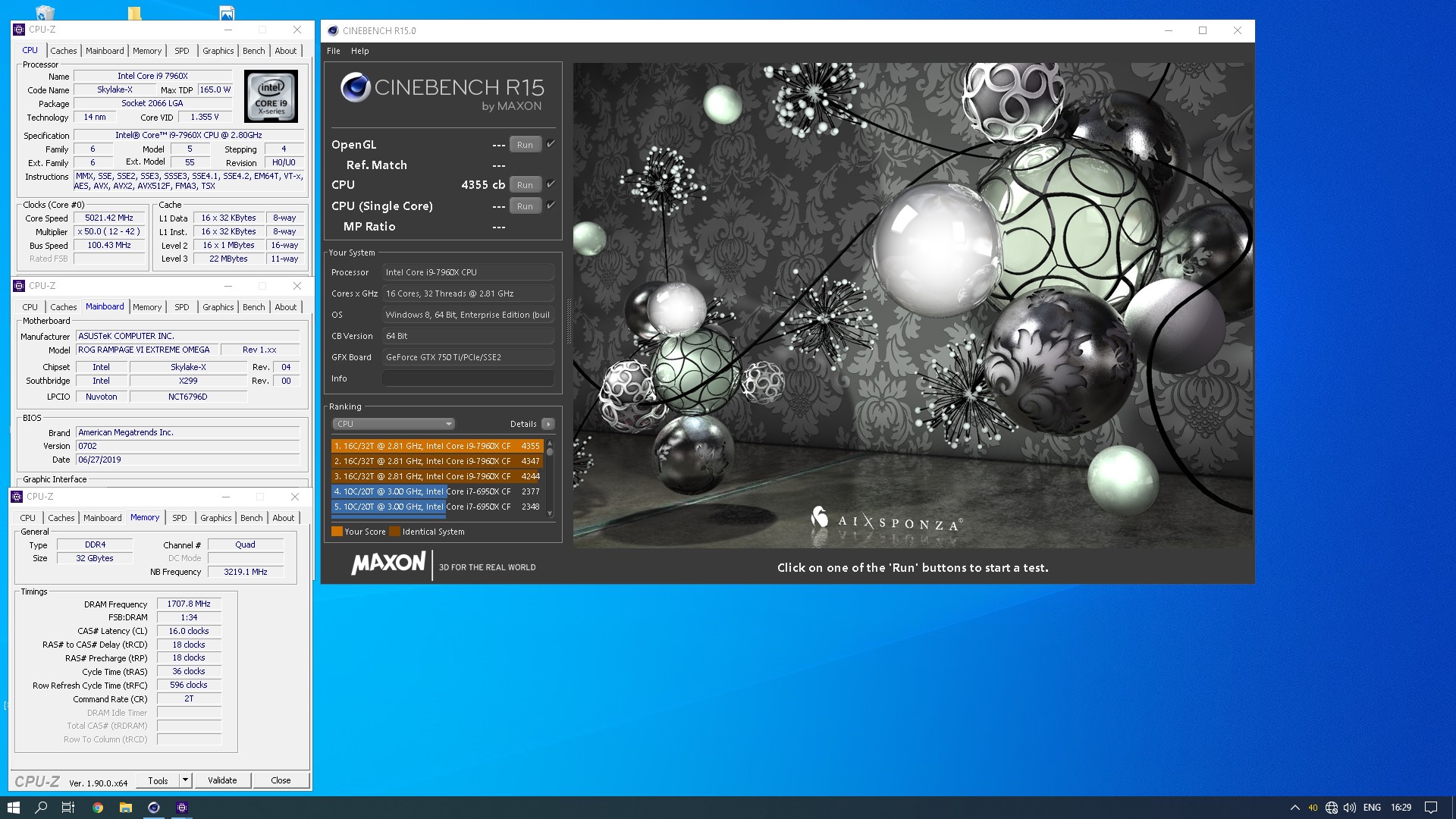The image size is (1456, 819).
Task: Click Core Speed value 5021.42 MHz
Action: tap(108, 218)
